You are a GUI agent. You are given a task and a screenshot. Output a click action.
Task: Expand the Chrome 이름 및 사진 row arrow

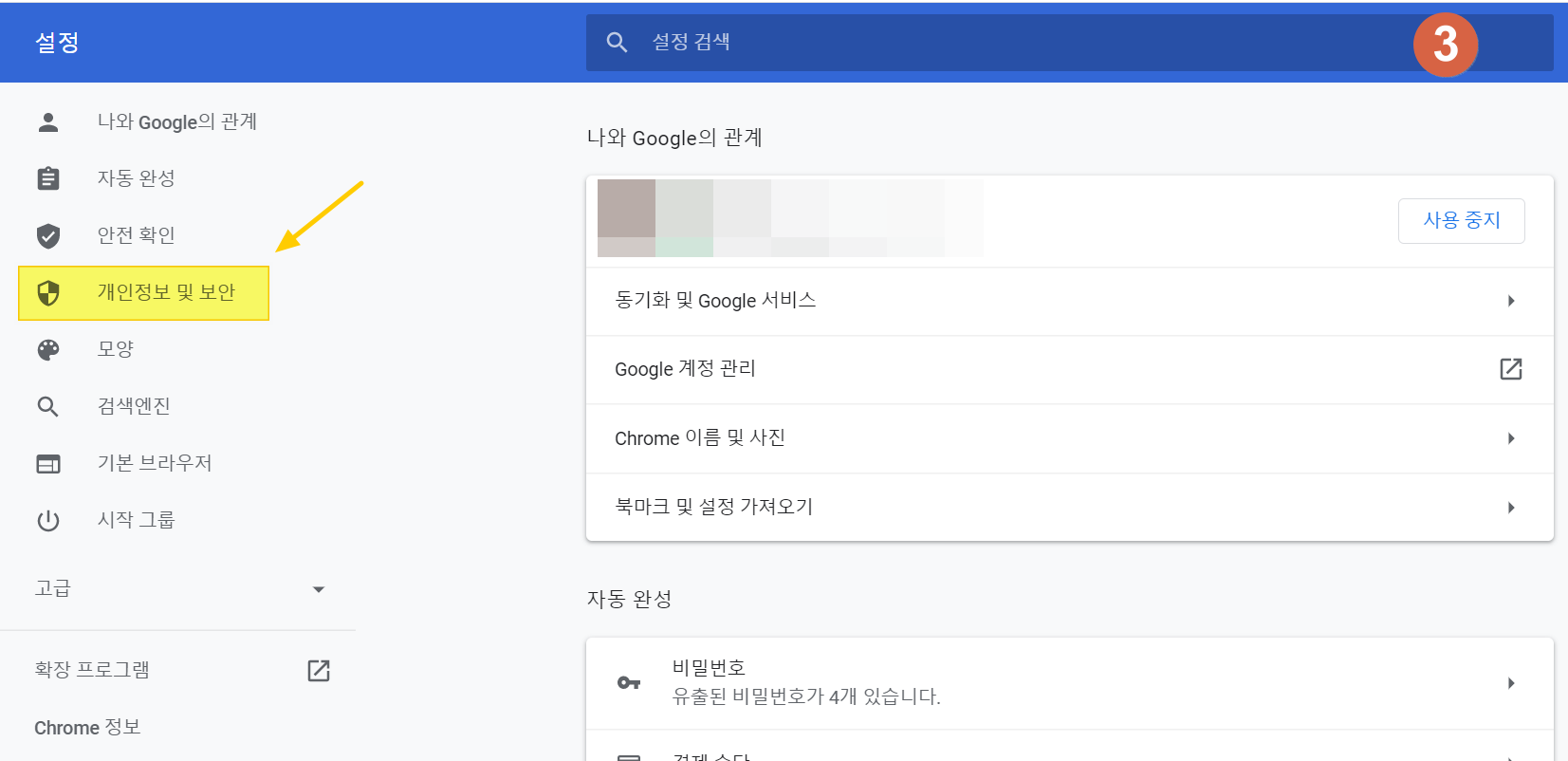(1511, 438)
